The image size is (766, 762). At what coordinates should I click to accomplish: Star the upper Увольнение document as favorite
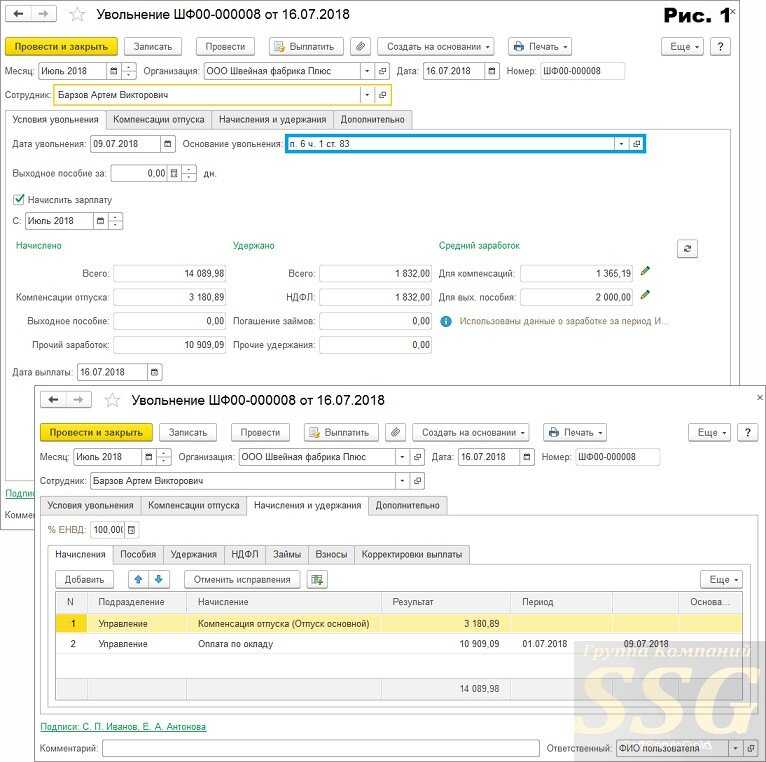click(x=77, y=15)
